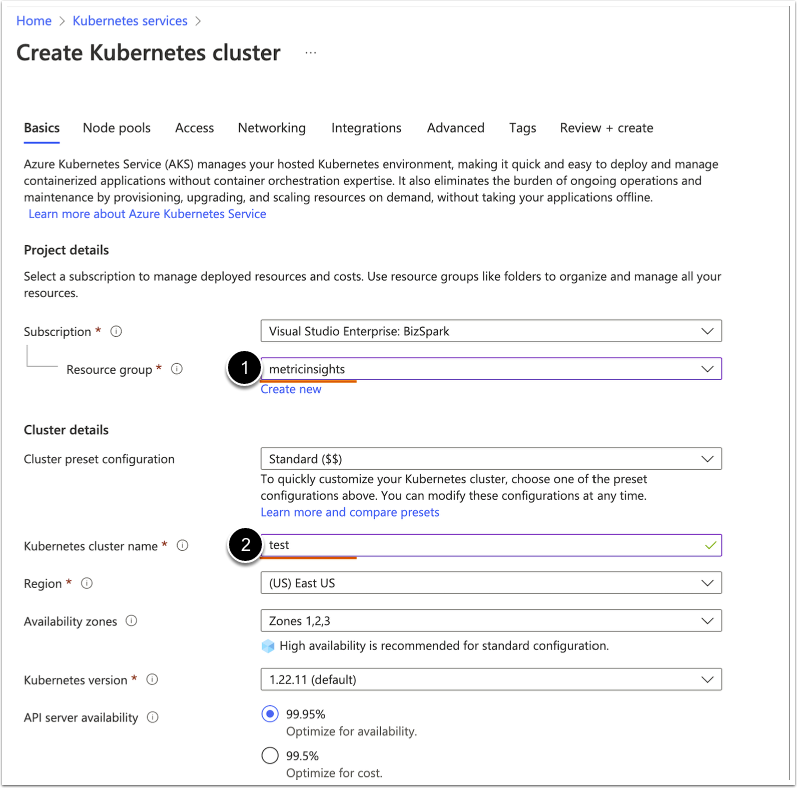Click info icon beside Kubernetes version
797x788 pixels.
tap(152, 680)
